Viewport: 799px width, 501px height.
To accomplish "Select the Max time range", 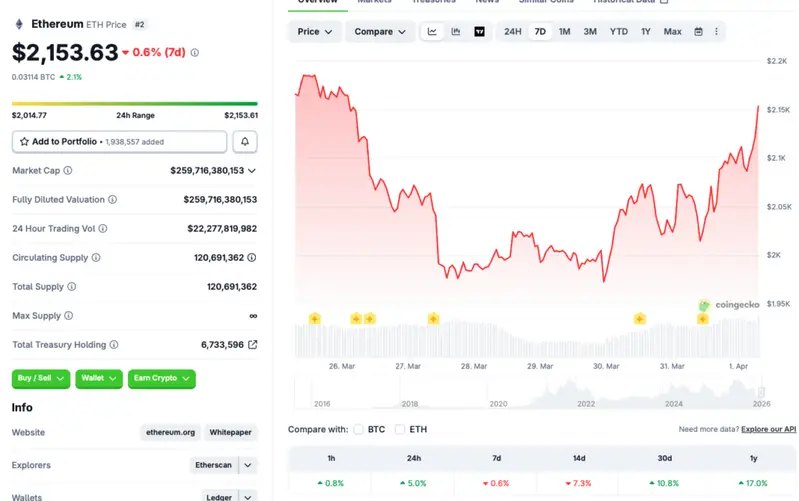I will tap(673, 32).
